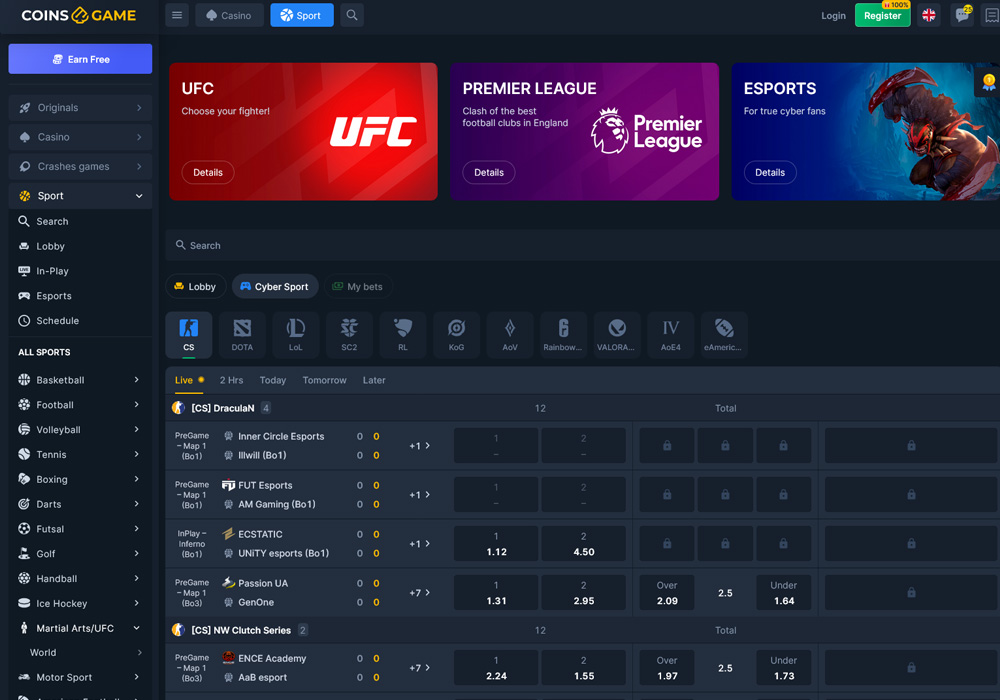
Task: Switch to the Cyber Sport tab
Action: [x=274, y=286]
